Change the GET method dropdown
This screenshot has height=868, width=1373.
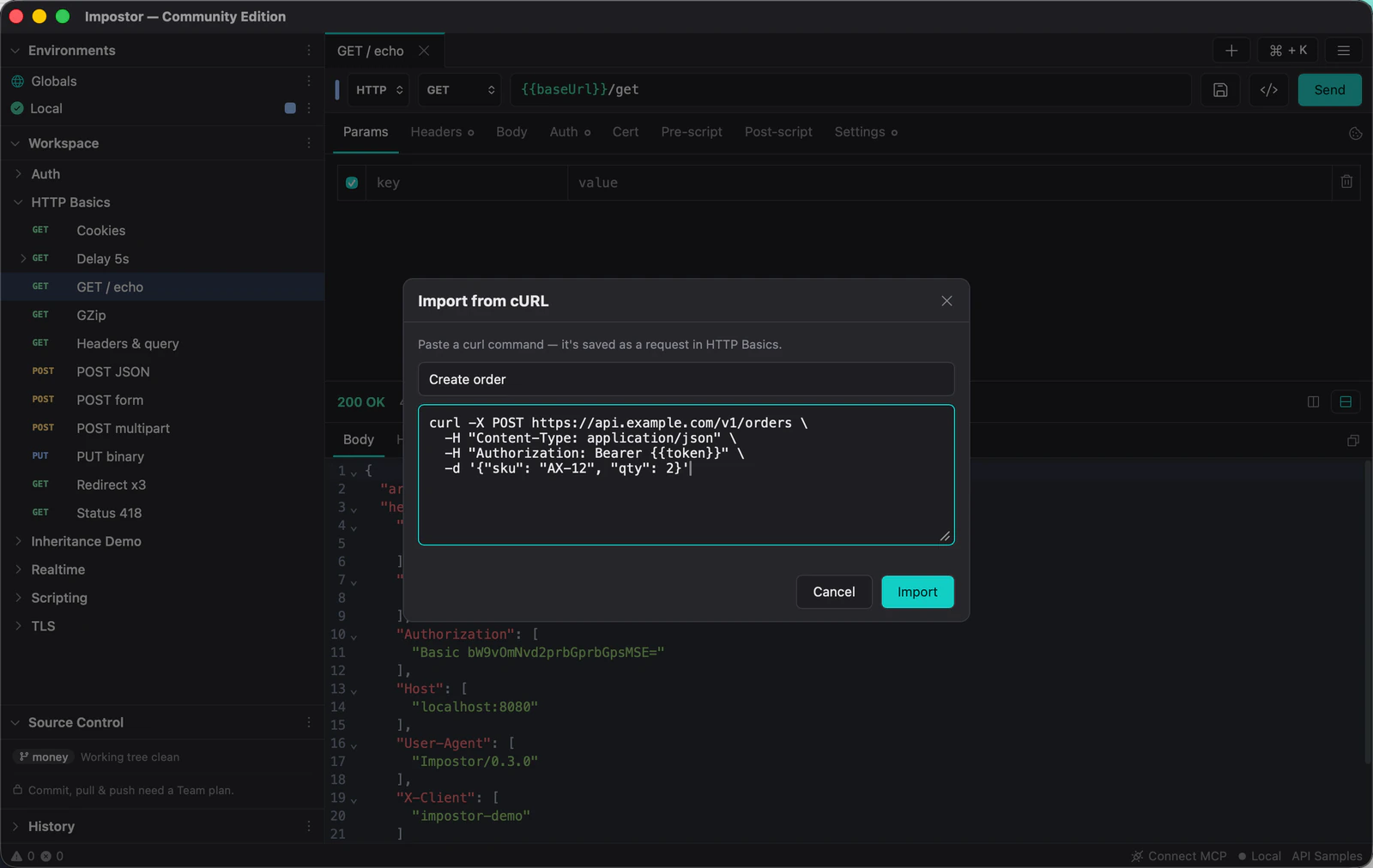coord(460,90)
